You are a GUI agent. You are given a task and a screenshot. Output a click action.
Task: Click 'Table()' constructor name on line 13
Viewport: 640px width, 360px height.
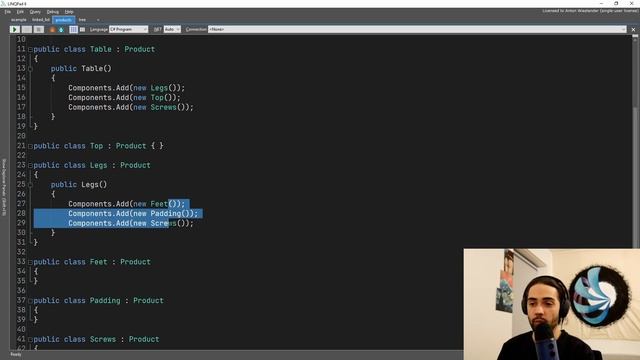tap(96, 69)
